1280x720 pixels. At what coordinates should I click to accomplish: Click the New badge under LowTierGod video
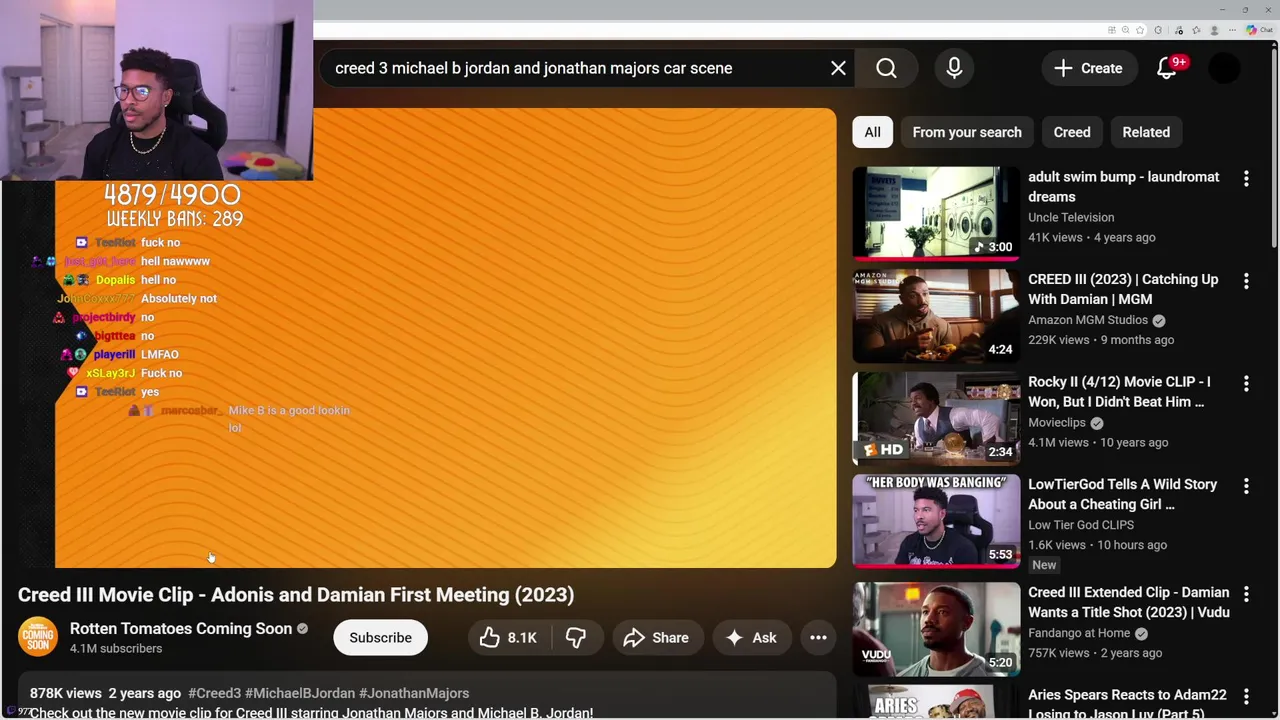click(x=1044, y=565)
